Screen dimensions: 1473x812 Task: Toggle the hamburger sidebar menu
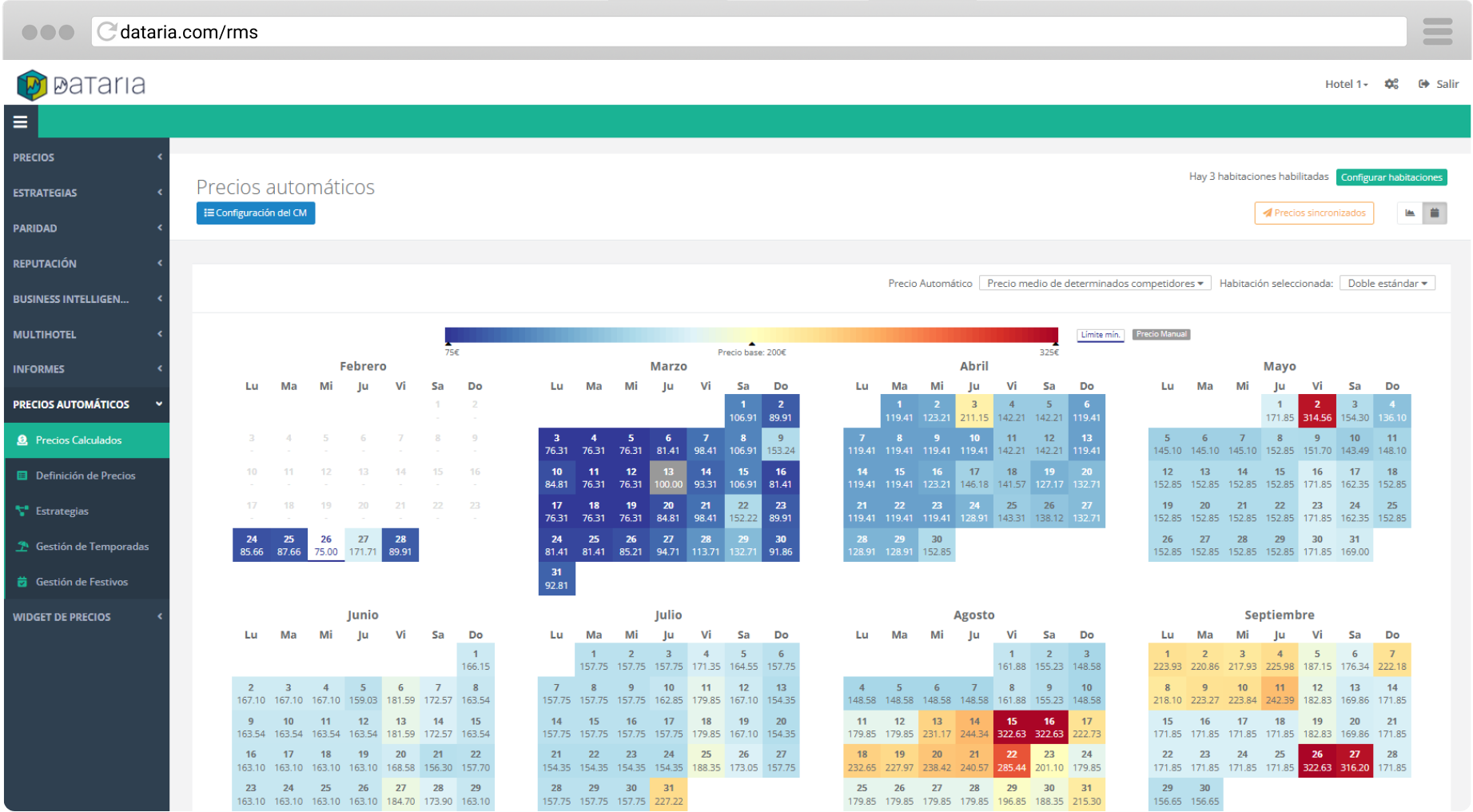click(x=21, y=121)
